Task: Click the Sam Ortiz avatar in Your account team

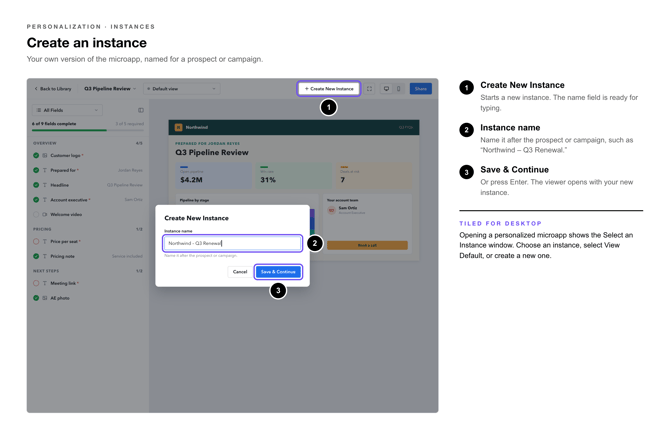Action: click(331, 210)
